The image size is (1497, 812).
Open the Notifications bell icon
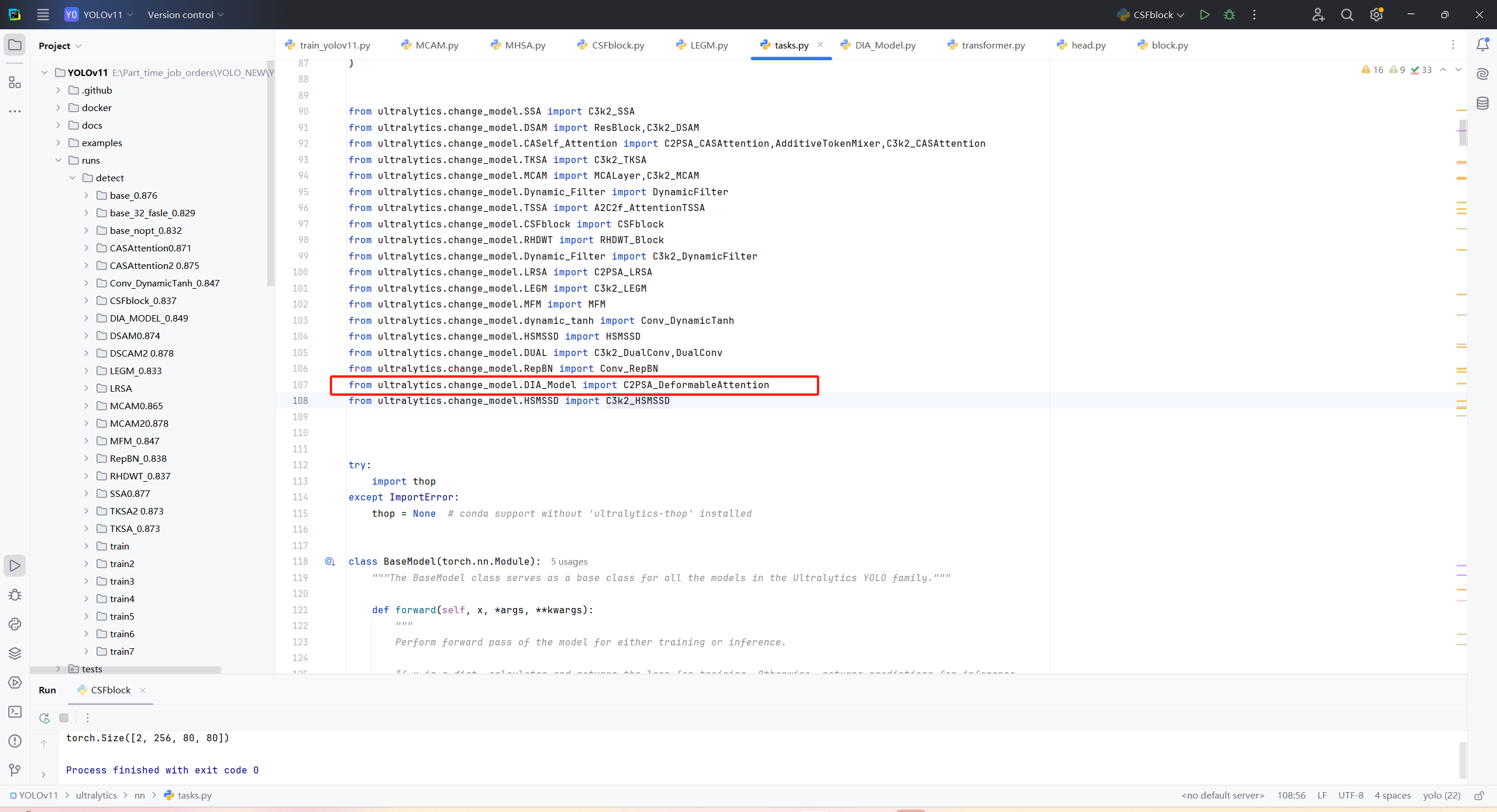click(1482, 44)
